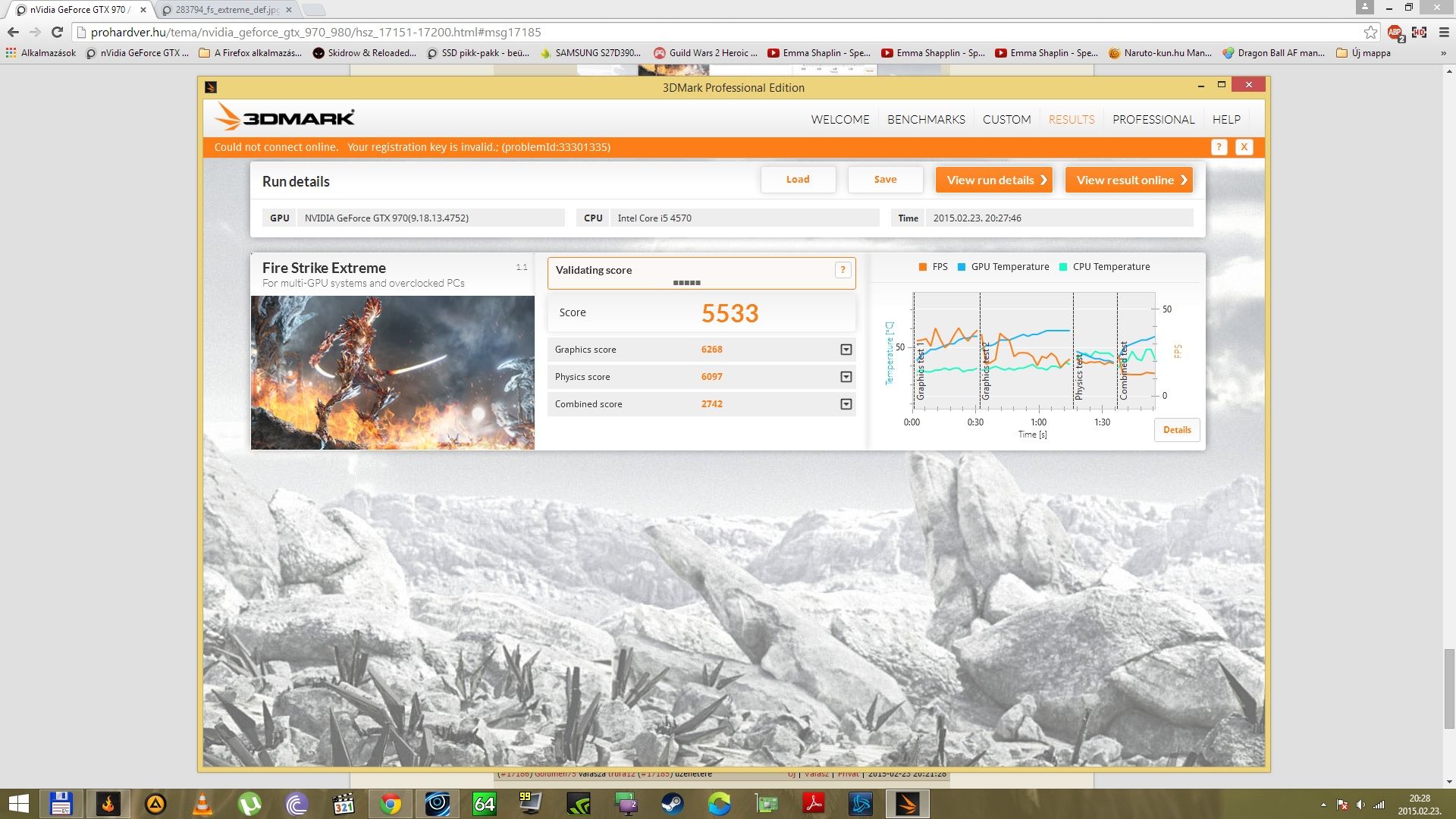Click the Fire Strike Extreme thumbnail image
Viewport: 1456px width, 819px height.
393,372
